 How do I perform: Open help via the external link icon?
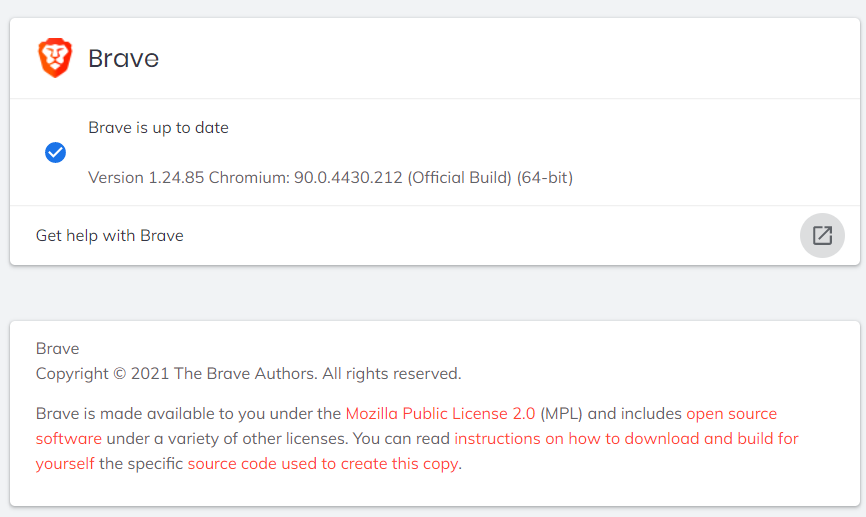[x=822, y=236]
